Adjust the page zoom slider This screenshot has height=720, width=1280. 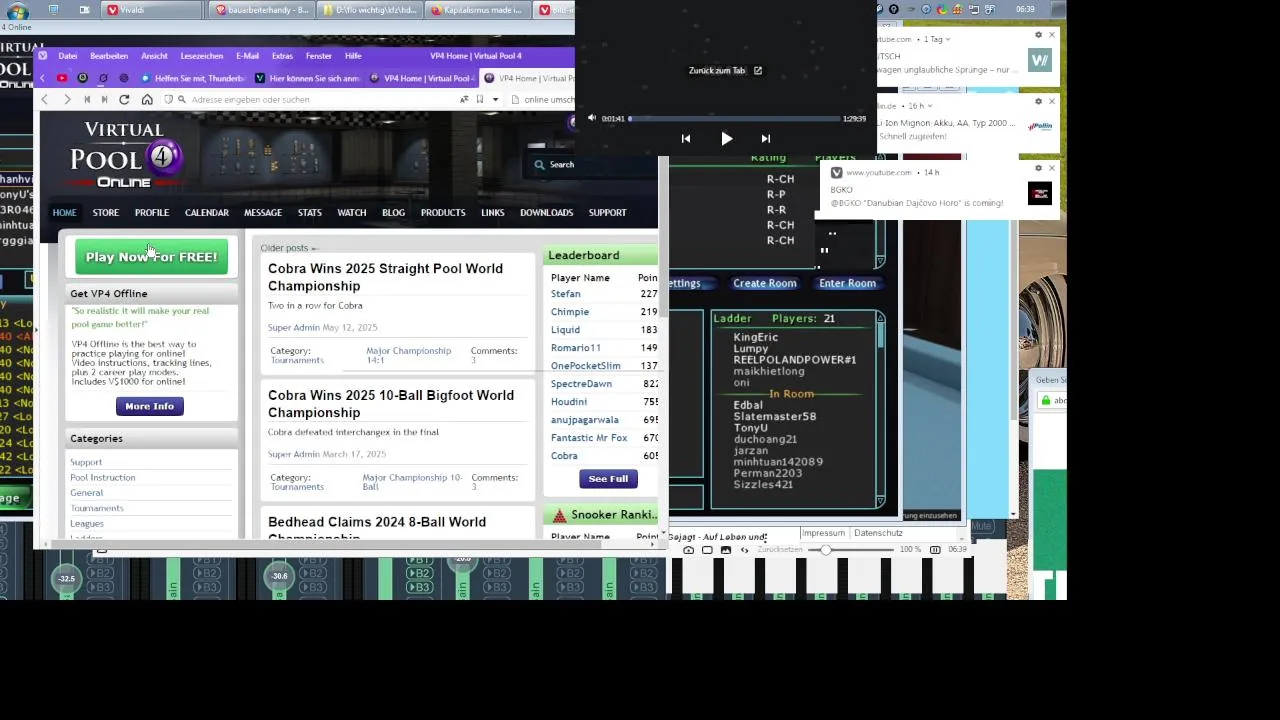click(850, 550)
